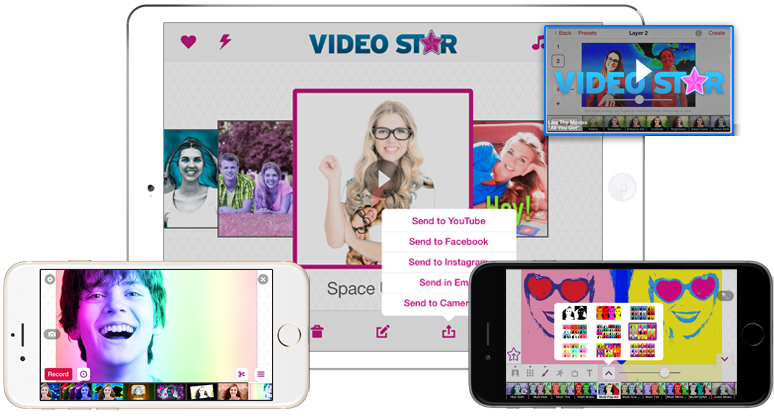Select the sepia effect thumbnail
This screenshot has width=774, height=420.
232,391
